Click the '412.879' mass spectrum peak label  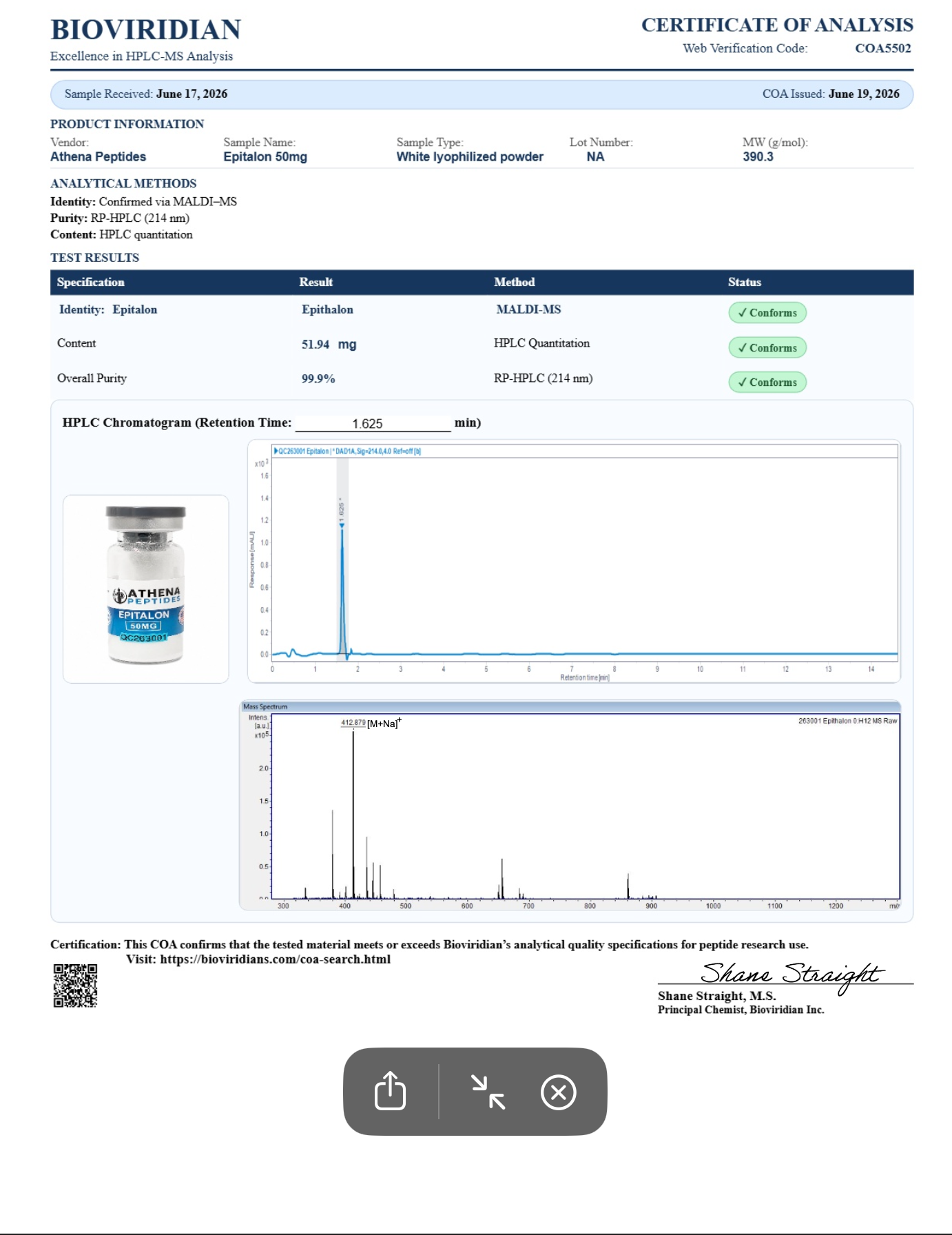(x=353, y=723)
